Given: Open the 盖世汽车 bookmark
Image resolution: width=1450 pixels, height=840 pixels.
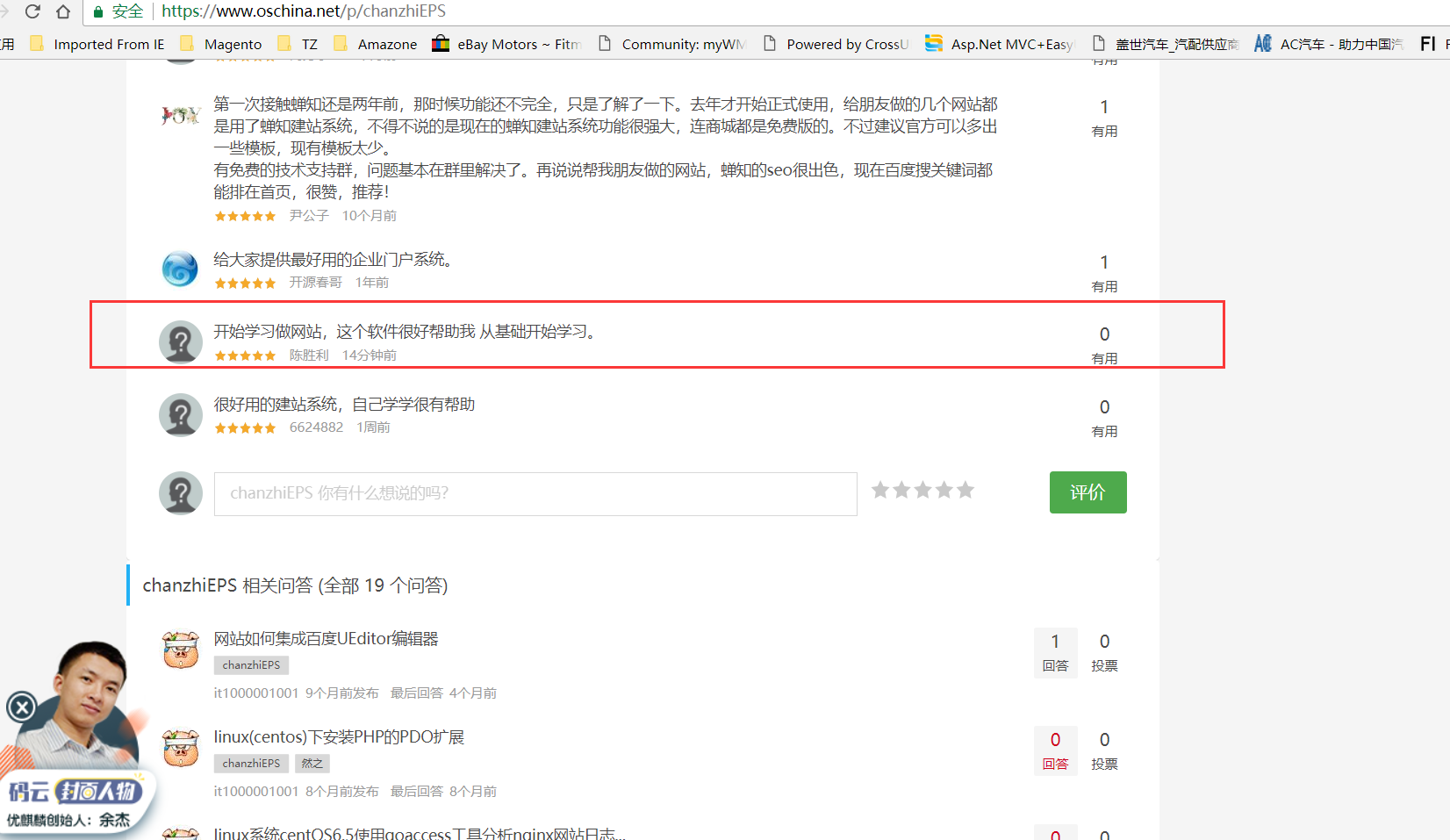Looking at the screenshot, I should pos(1165,44).
